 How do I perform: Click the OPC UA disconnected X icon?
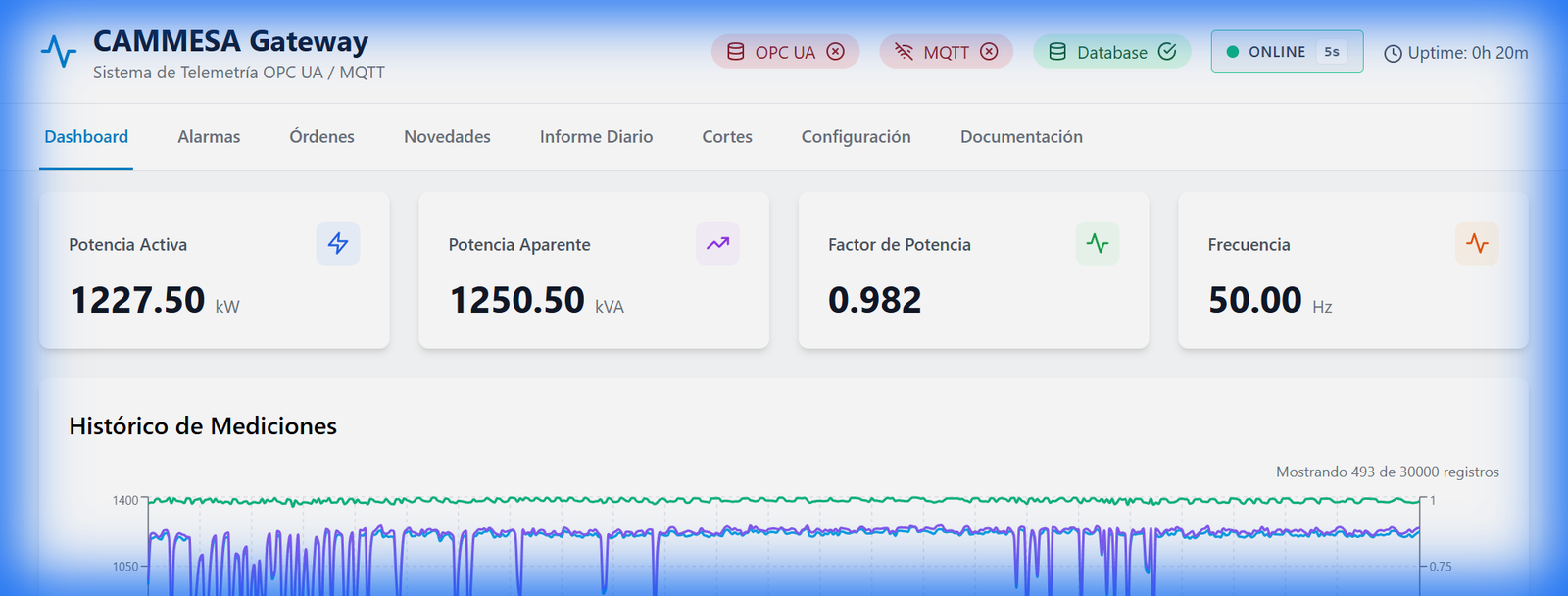835,52
